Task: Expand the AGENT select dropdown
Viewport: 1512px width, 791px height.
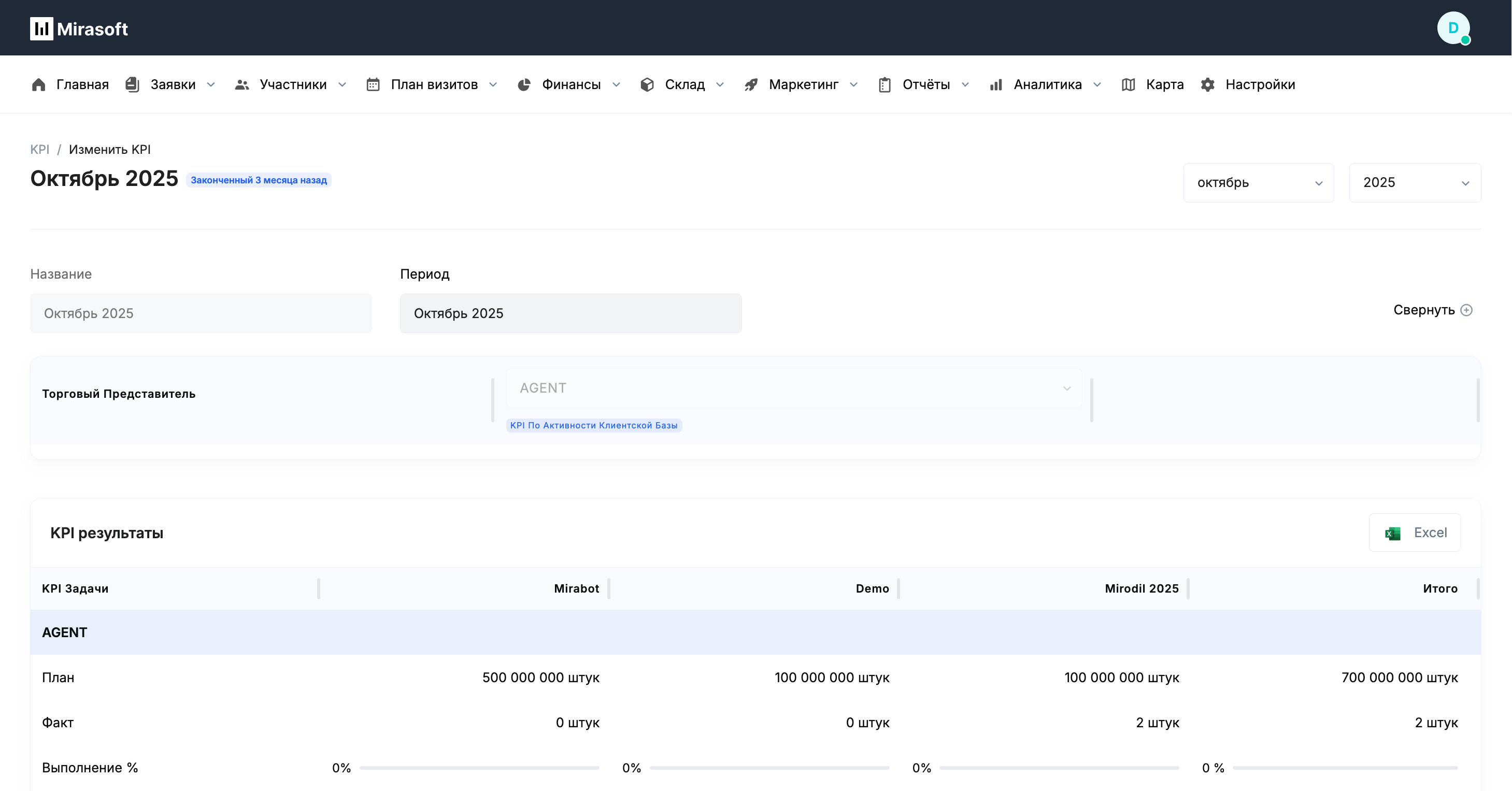Action: point(793,388)
